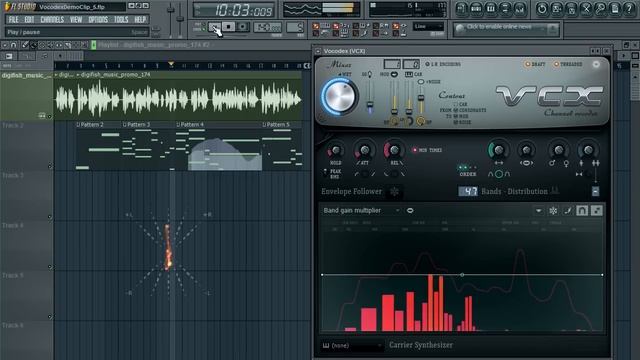Open the playlist view icon in toolbar
The image size is (640, 360).
(461, 9)
